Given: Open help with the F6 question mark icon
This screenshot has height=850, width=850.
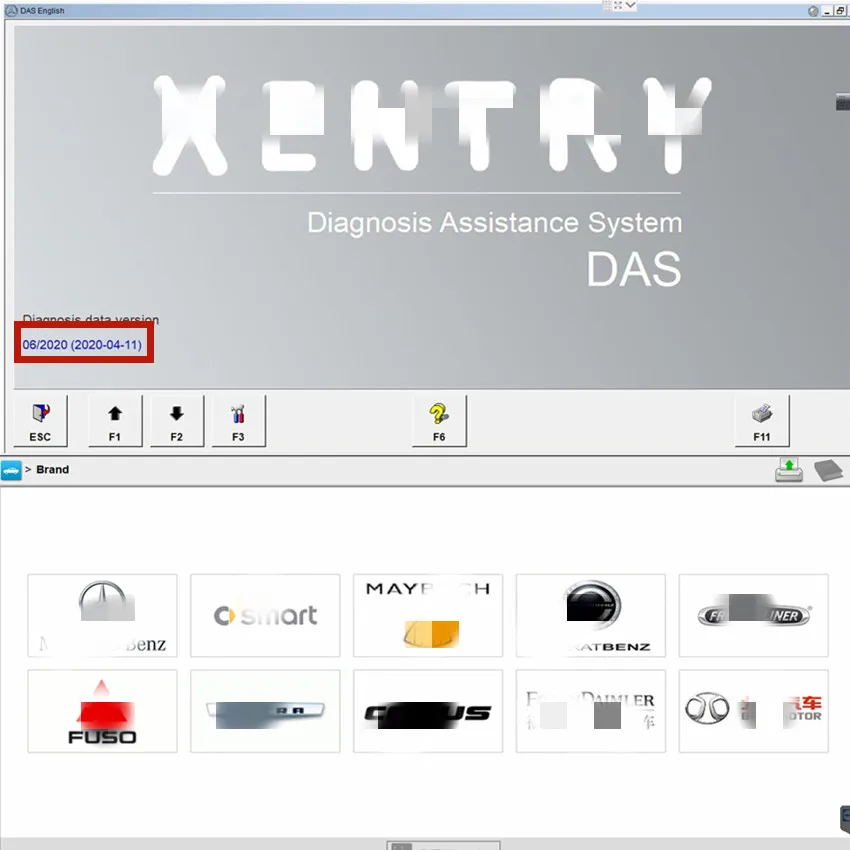Looking at the screenshot, I should 439,420.
